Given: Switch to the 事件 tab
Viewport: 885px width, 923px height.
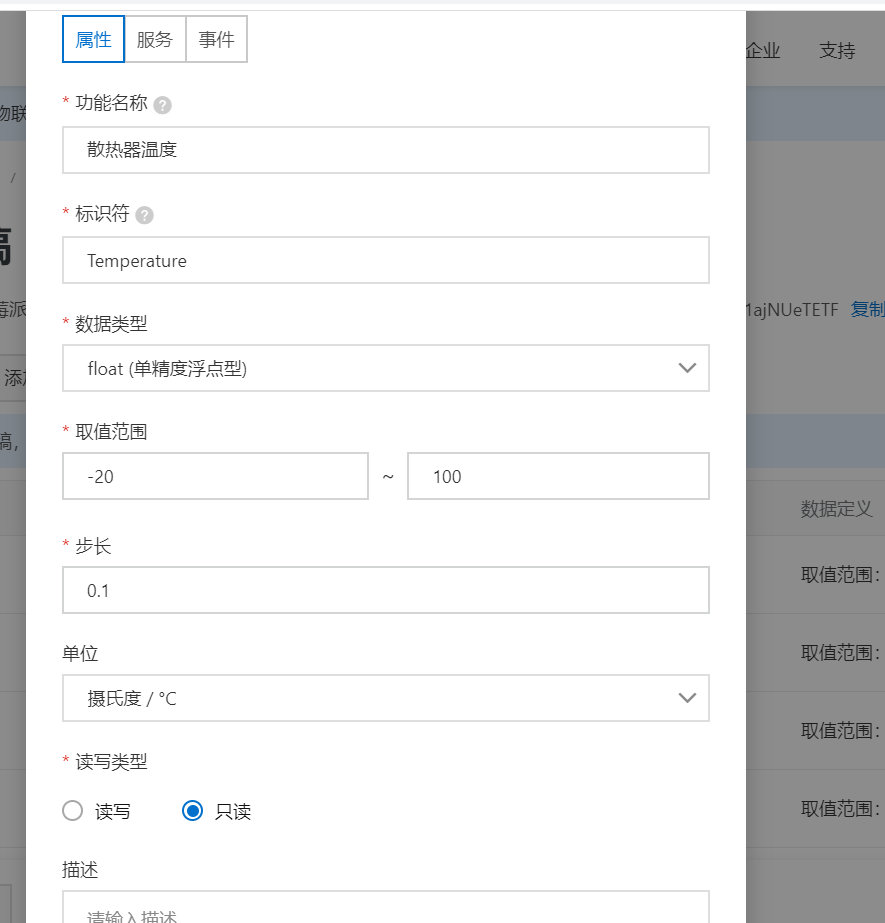Looking at the screenshot, I should click(217, 38).
